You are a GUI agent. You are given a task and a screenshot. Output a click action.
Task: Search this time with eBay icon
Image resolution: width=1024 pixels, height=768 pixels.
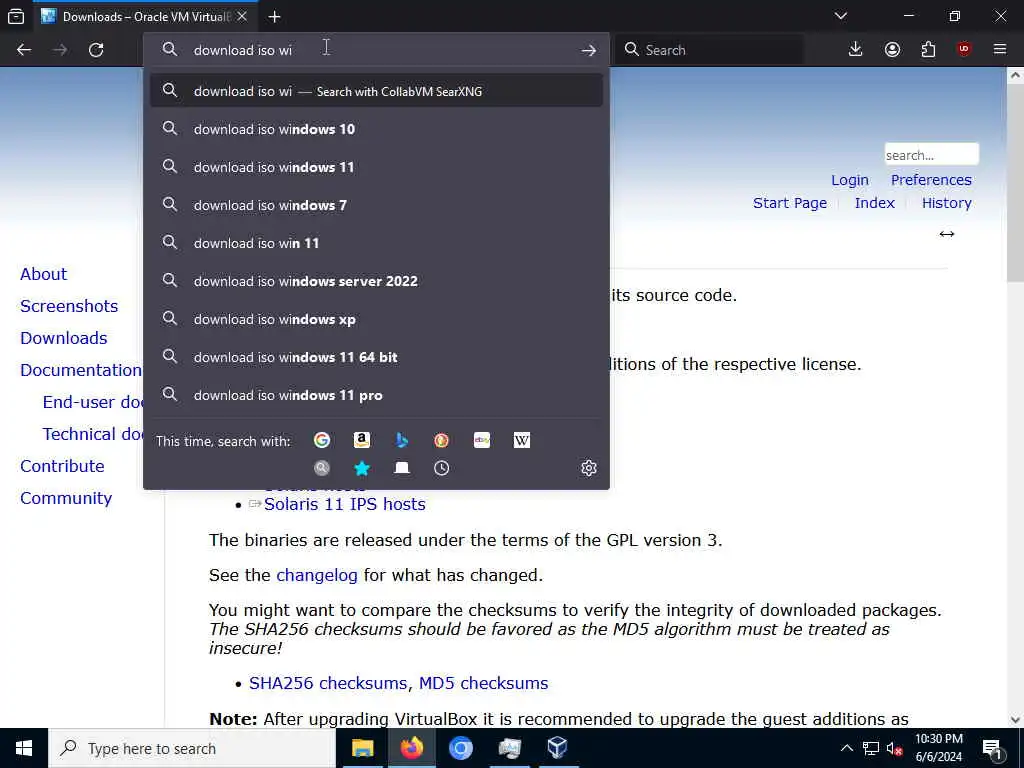click(482, 440)
